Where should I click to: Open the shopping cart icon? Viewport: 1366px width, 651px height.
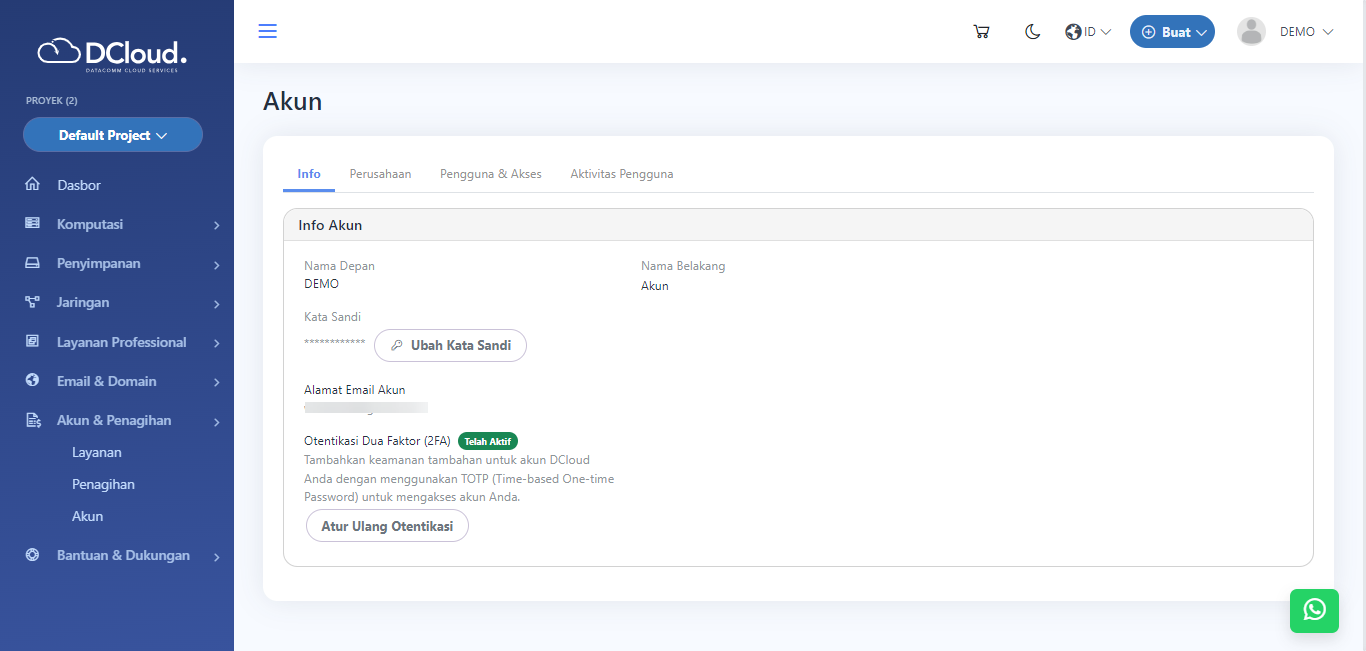(981, 32)
